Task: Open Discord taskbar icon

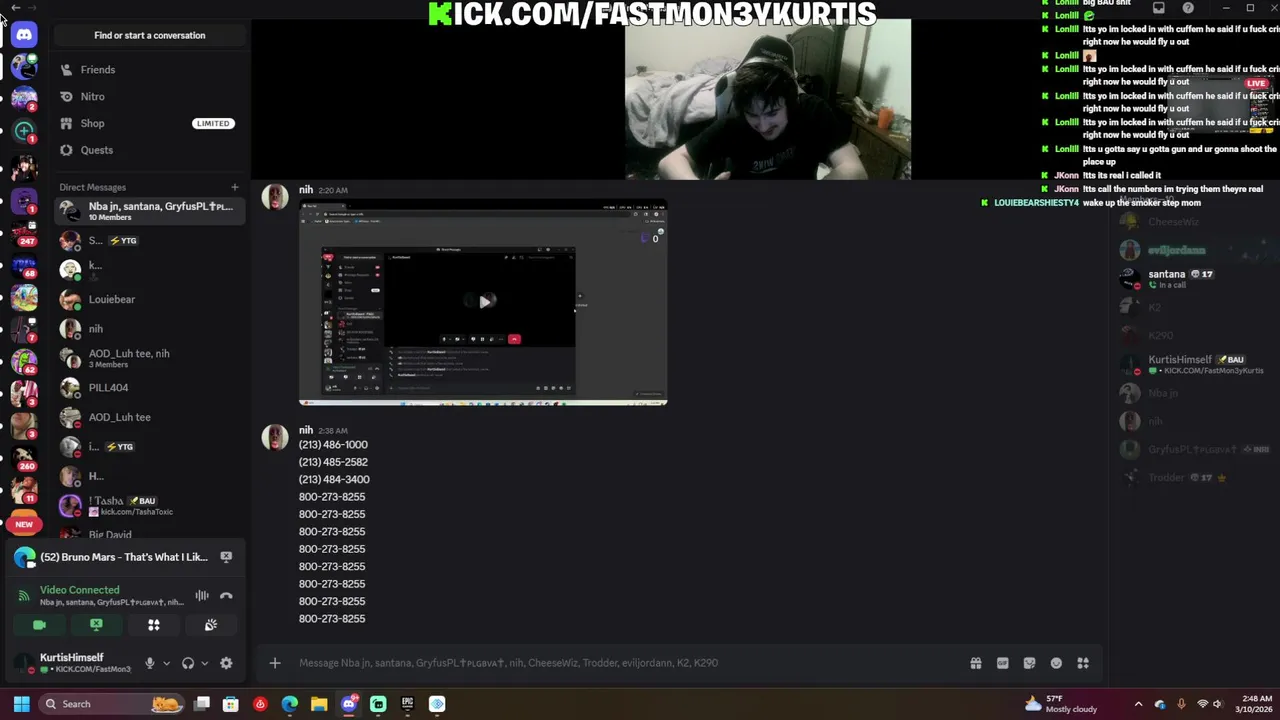Action: click(x=349, y=704)
